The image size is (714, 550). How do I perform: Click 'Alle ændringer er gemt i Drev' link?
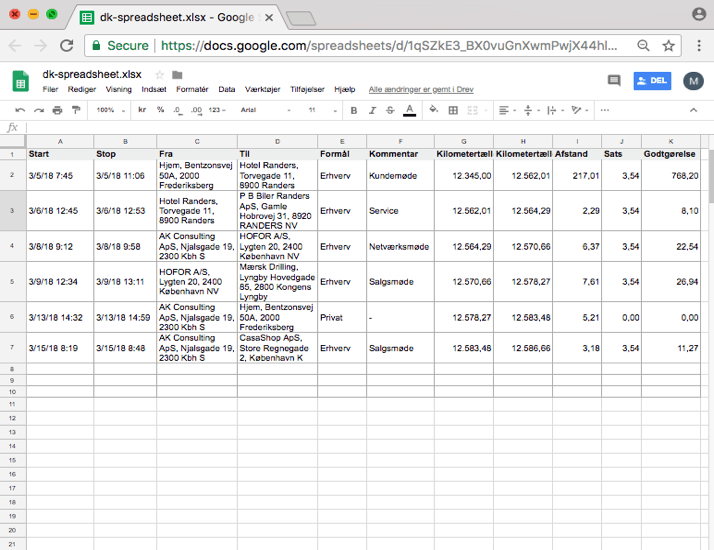click(421, 89)
